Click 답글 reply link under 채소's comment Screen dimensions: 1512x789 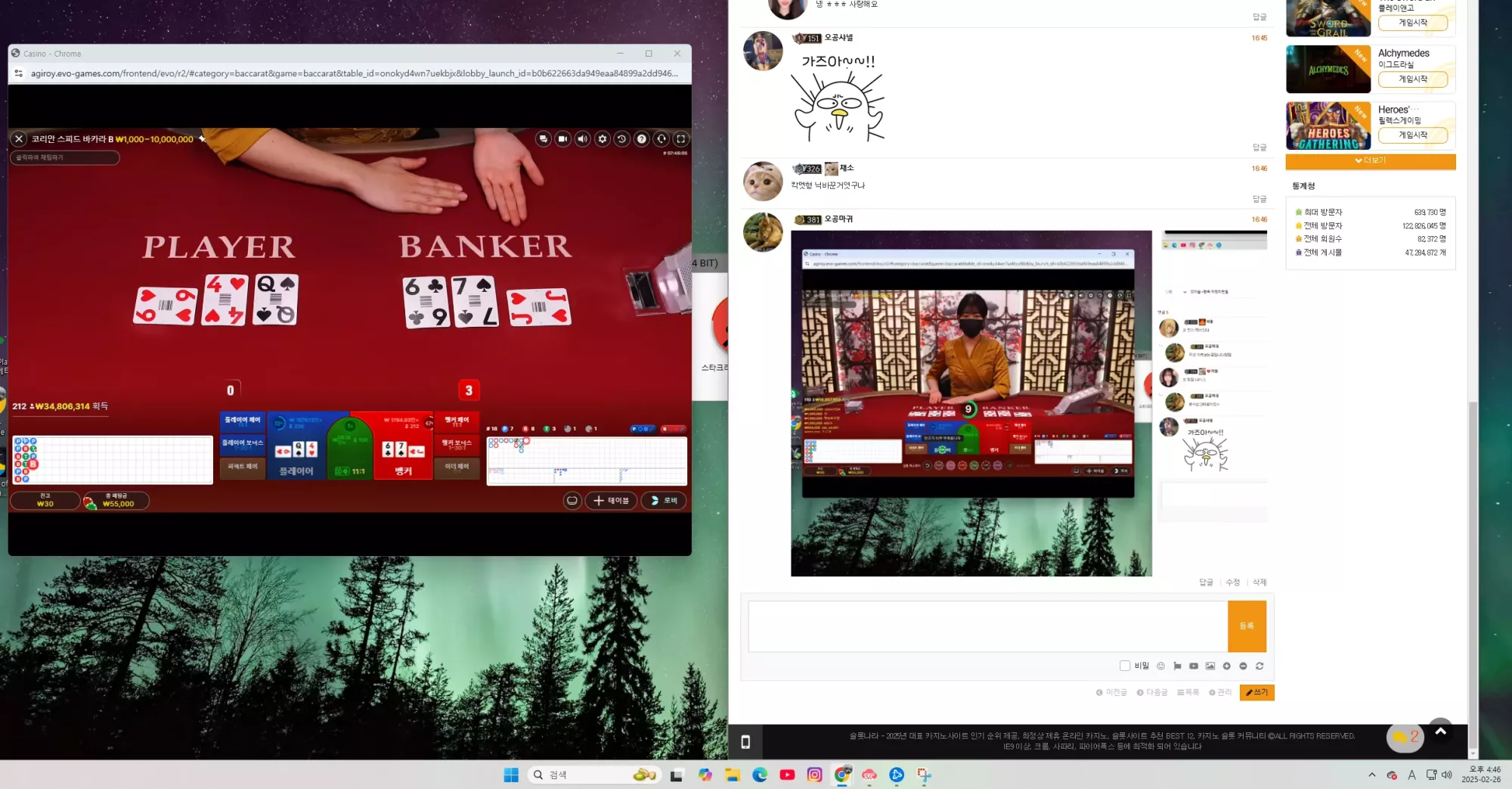tap(1259, 200)
